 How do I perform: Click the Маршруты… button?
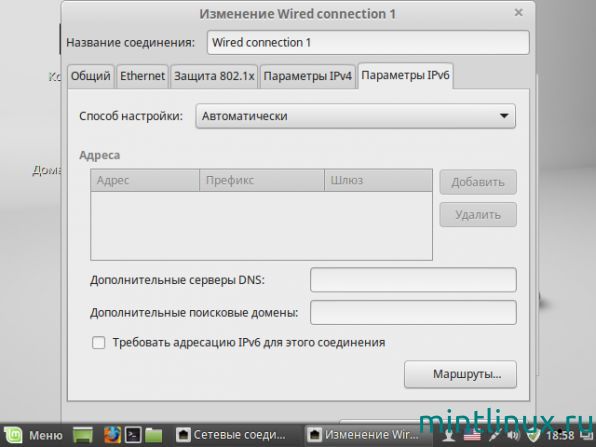[460, 374]
